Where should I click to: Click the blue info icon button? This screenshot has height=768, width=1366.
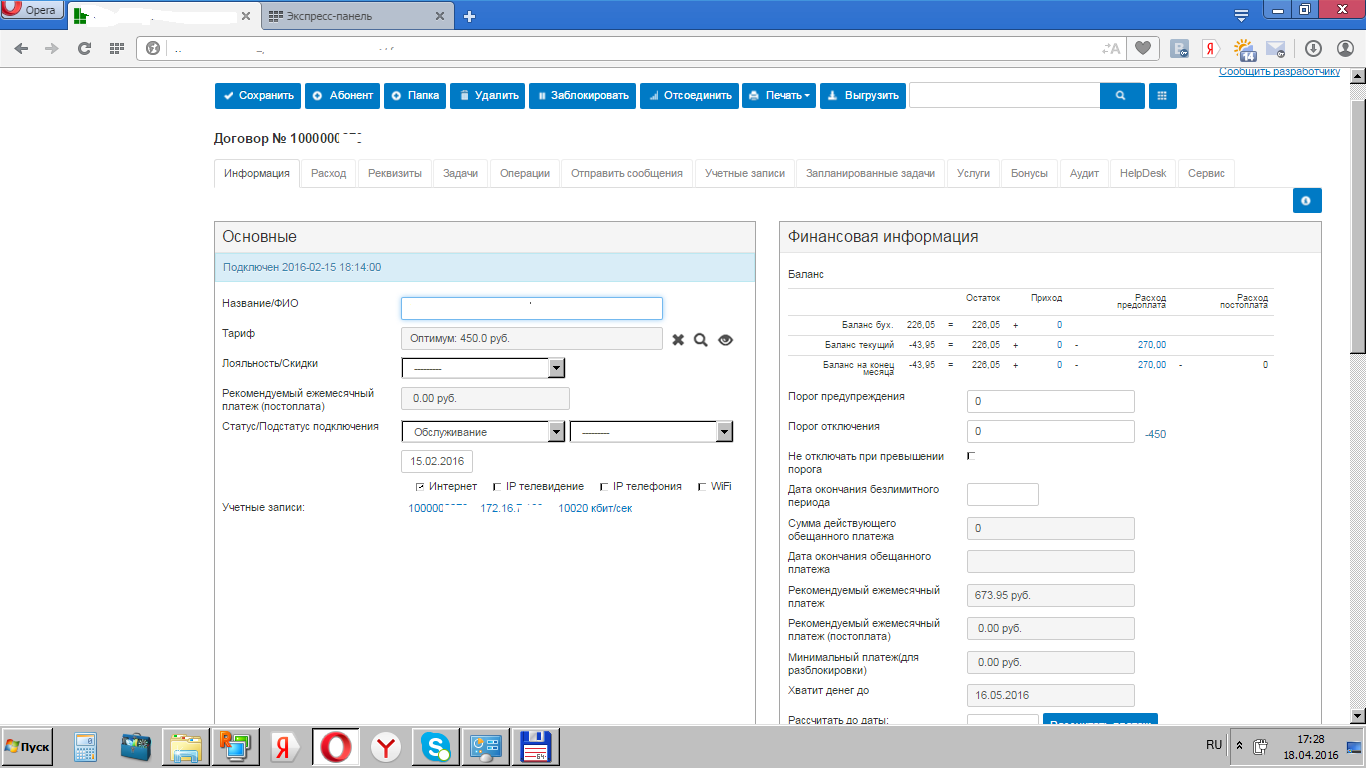tap(1306, 201)
